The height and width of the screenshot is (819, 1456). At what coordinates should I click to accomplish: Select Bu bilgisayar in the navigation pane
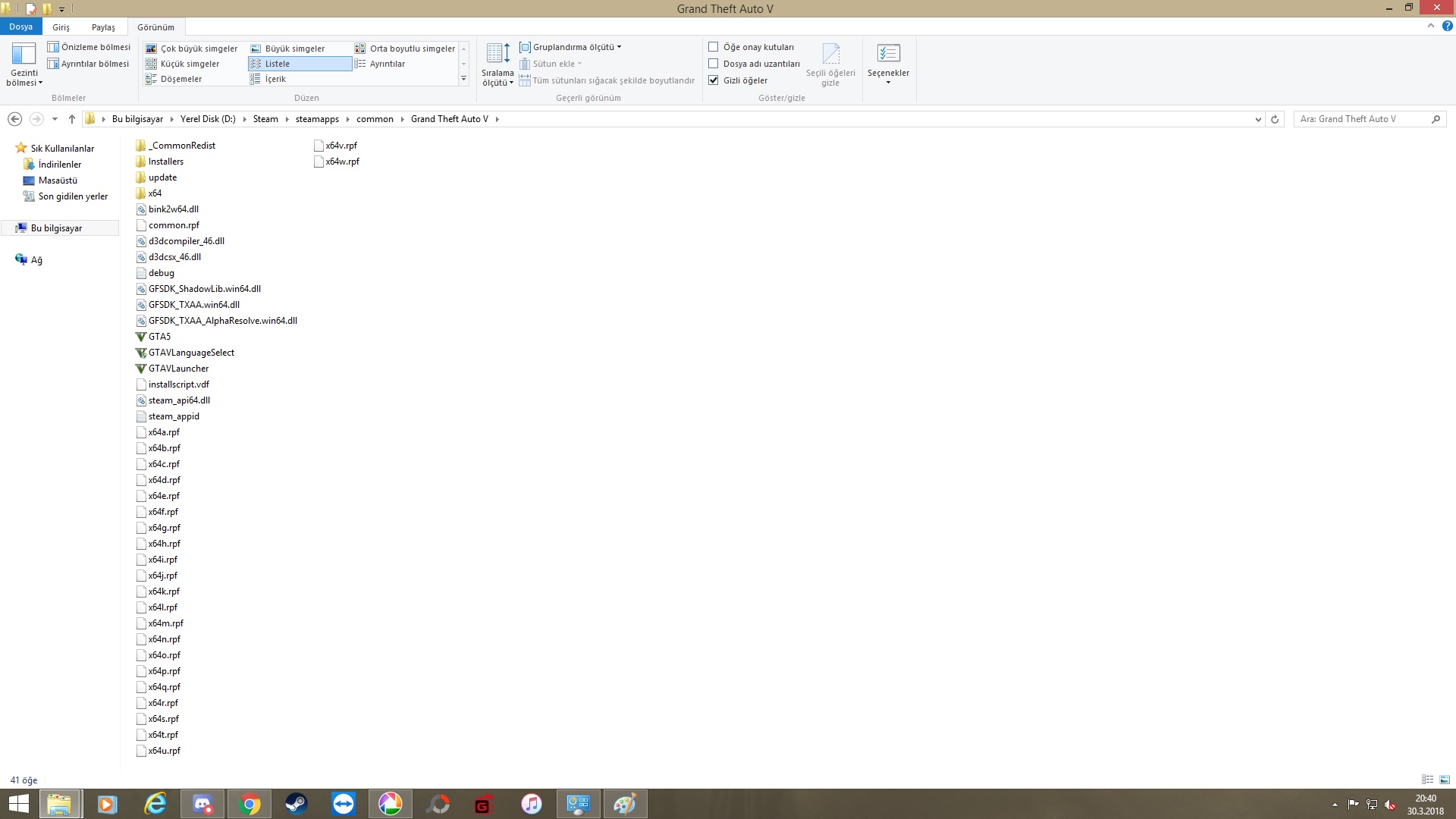61,228
